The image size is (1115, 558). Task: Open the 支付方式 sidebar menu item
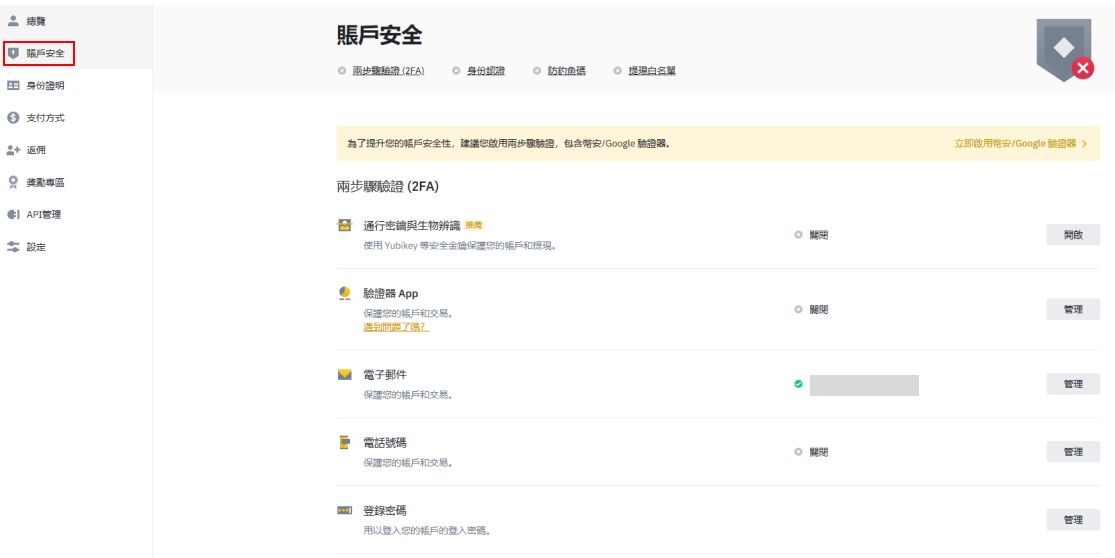coord(45,118)
